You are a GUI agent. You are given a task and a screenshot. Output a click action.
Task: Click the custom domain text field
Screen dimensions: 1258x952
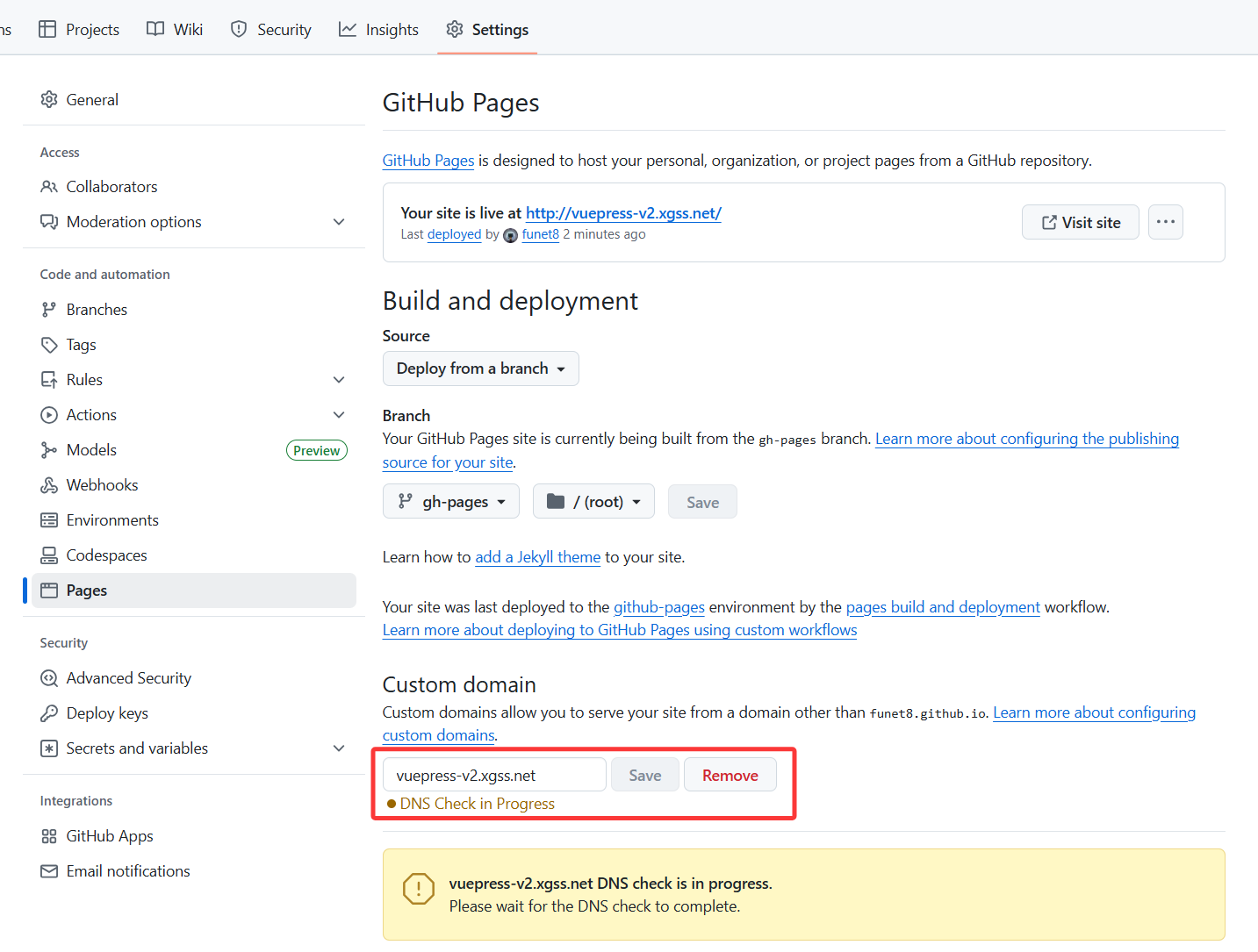click(494, 776)
